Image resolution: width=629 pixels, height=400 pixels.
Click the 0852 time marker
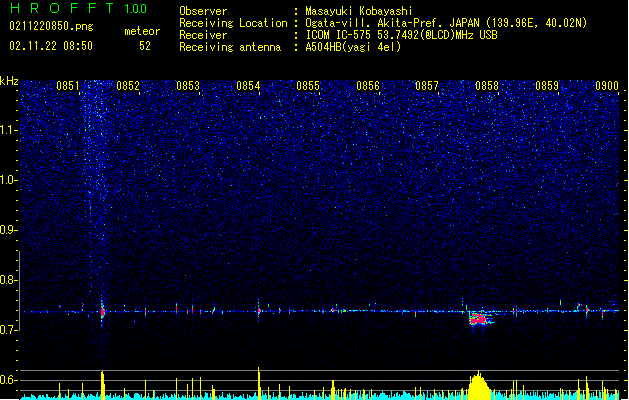click(128, 85)
